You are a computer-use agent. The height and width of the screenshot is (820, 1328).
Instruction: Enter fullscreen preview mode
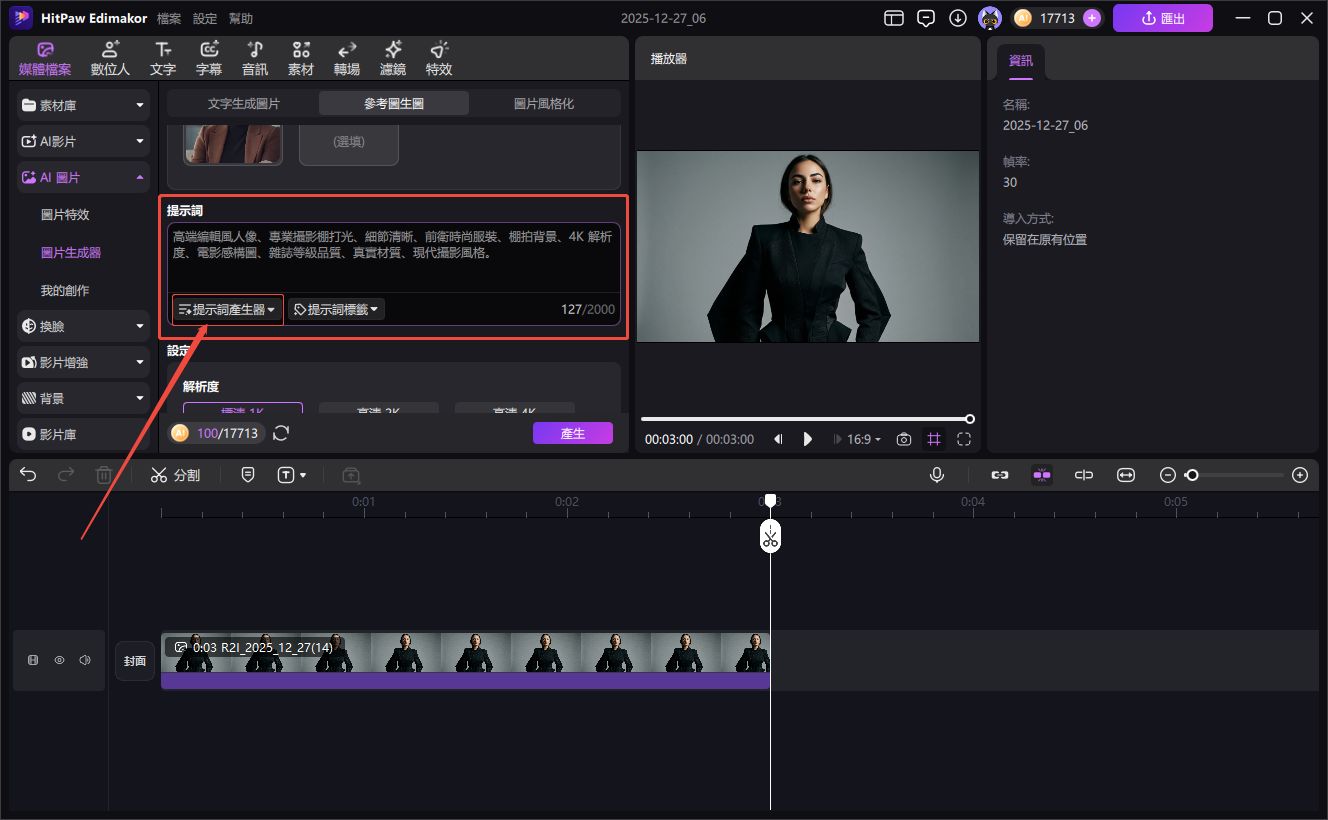point(964,439)
